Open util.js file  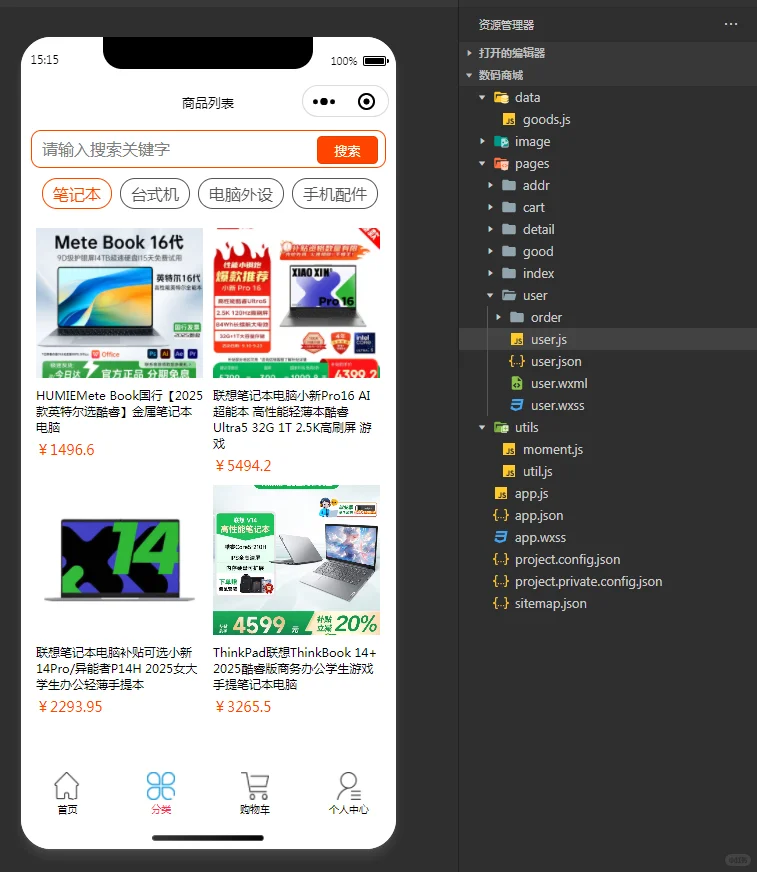click(x=537, y=472)
